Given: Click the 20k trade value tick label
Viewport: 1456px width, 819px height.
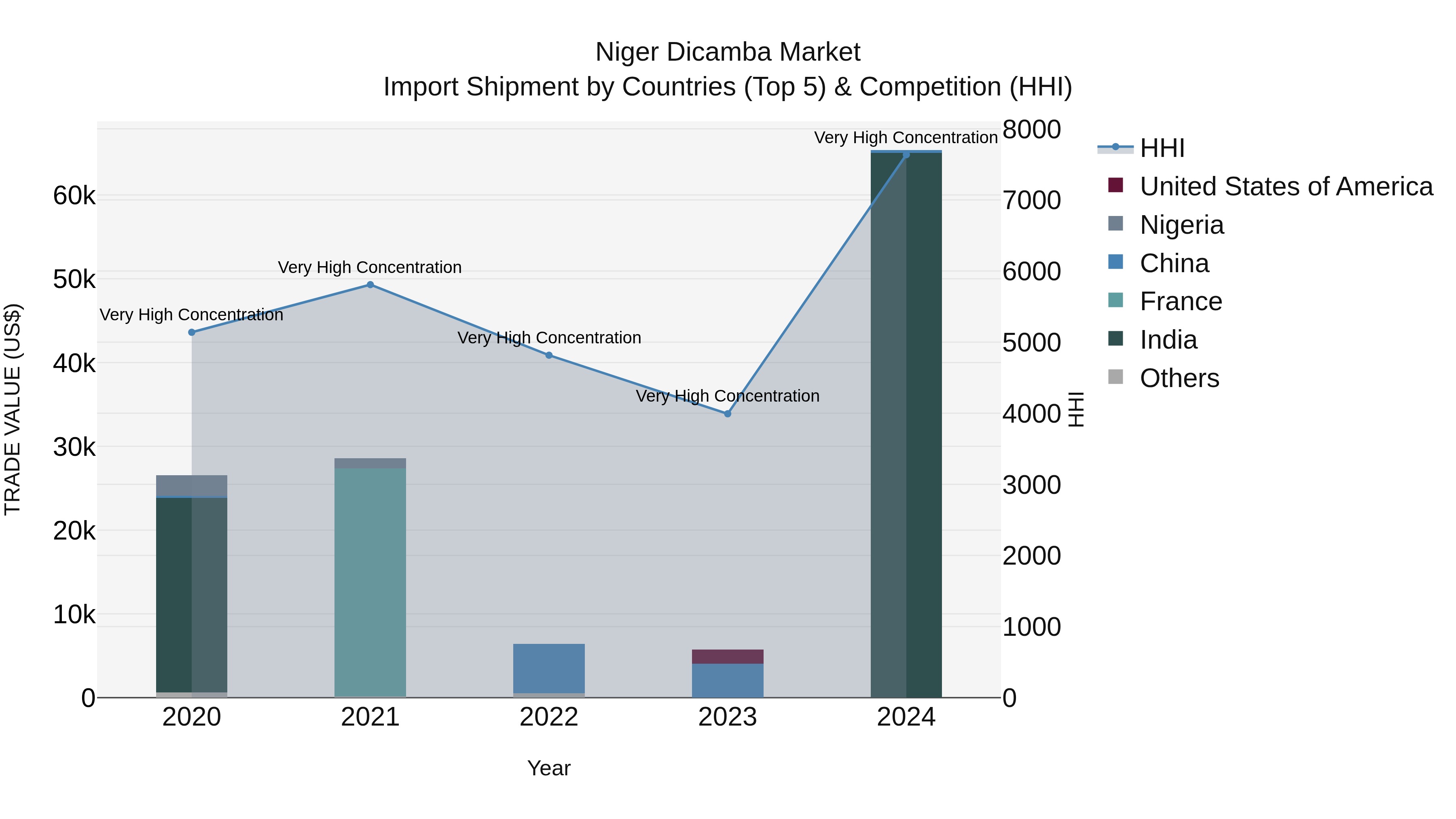Looking at the screenshot, I should pos(74,531).
